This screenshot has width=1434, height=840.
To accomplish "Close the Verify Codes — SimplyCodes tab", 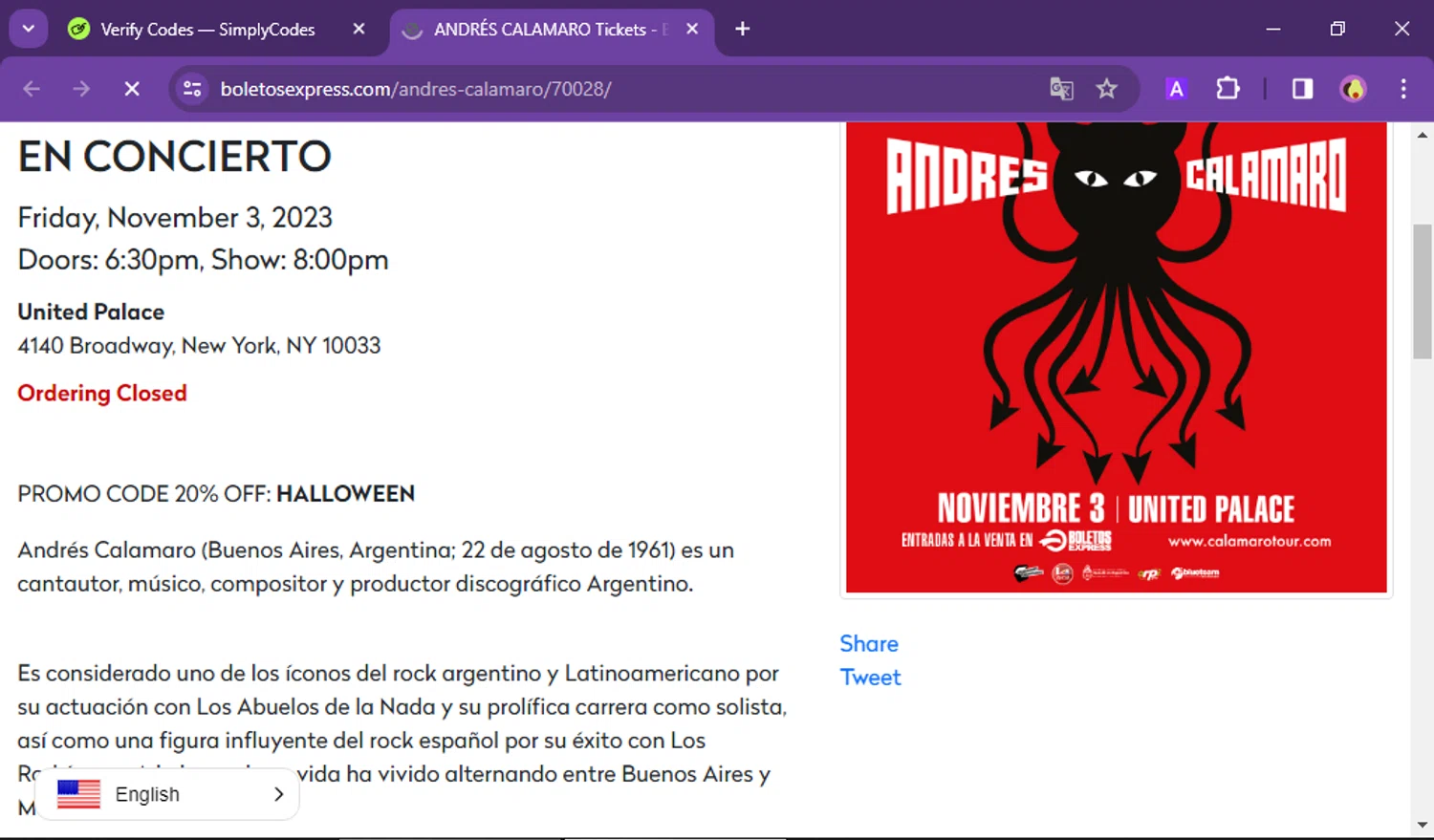I will (359, 30).
